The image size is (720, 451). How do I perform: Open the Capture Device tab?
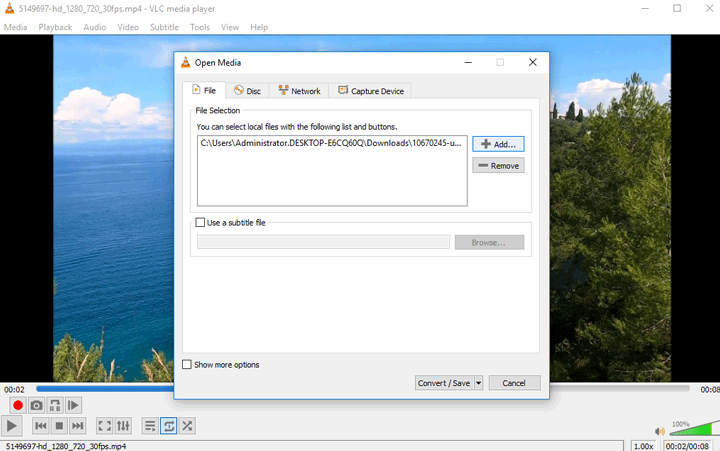[371, 91]
